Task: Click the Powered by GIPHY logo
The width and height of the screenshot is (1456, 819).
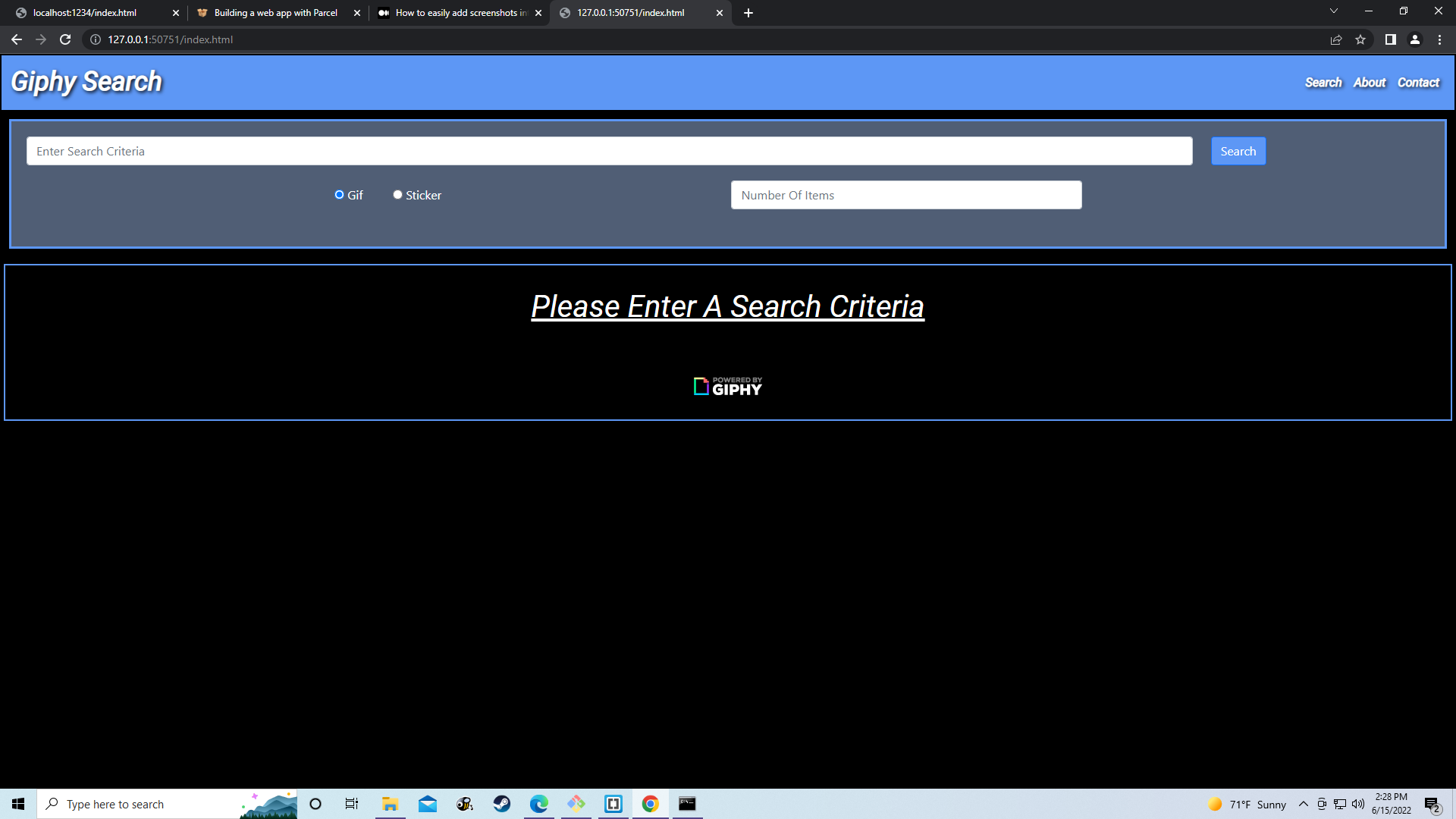Action: [728, 387]
